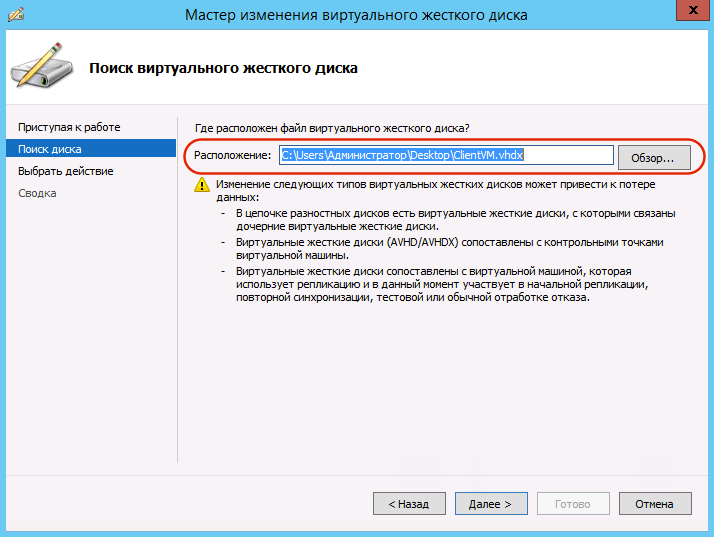Image resolution: width=714 pixels, height=537 pixels.
Task: Click the yellow warning triangle icon
Action: click(x=202, y=184)
